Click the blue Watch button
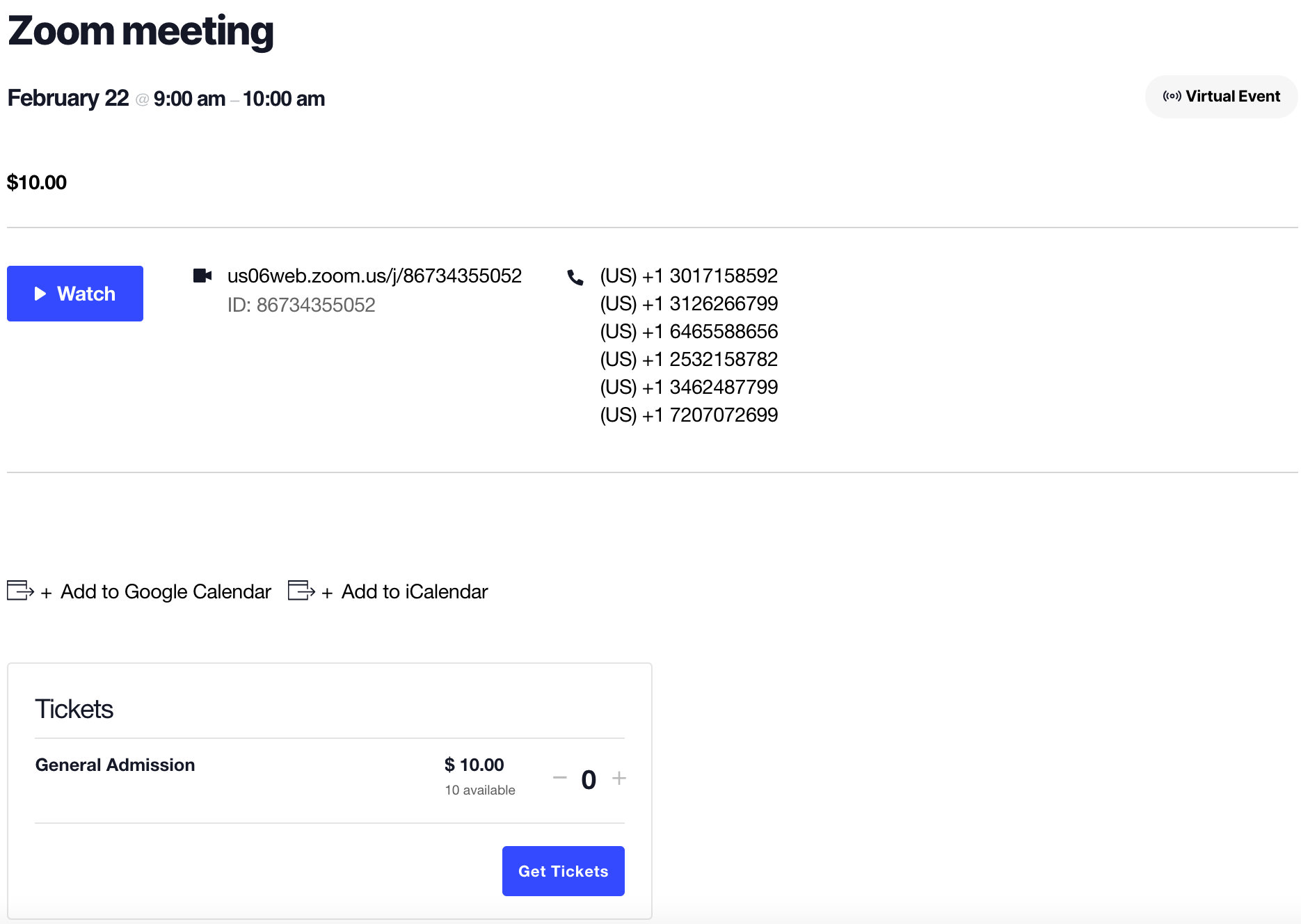 [x=75, y=294]
